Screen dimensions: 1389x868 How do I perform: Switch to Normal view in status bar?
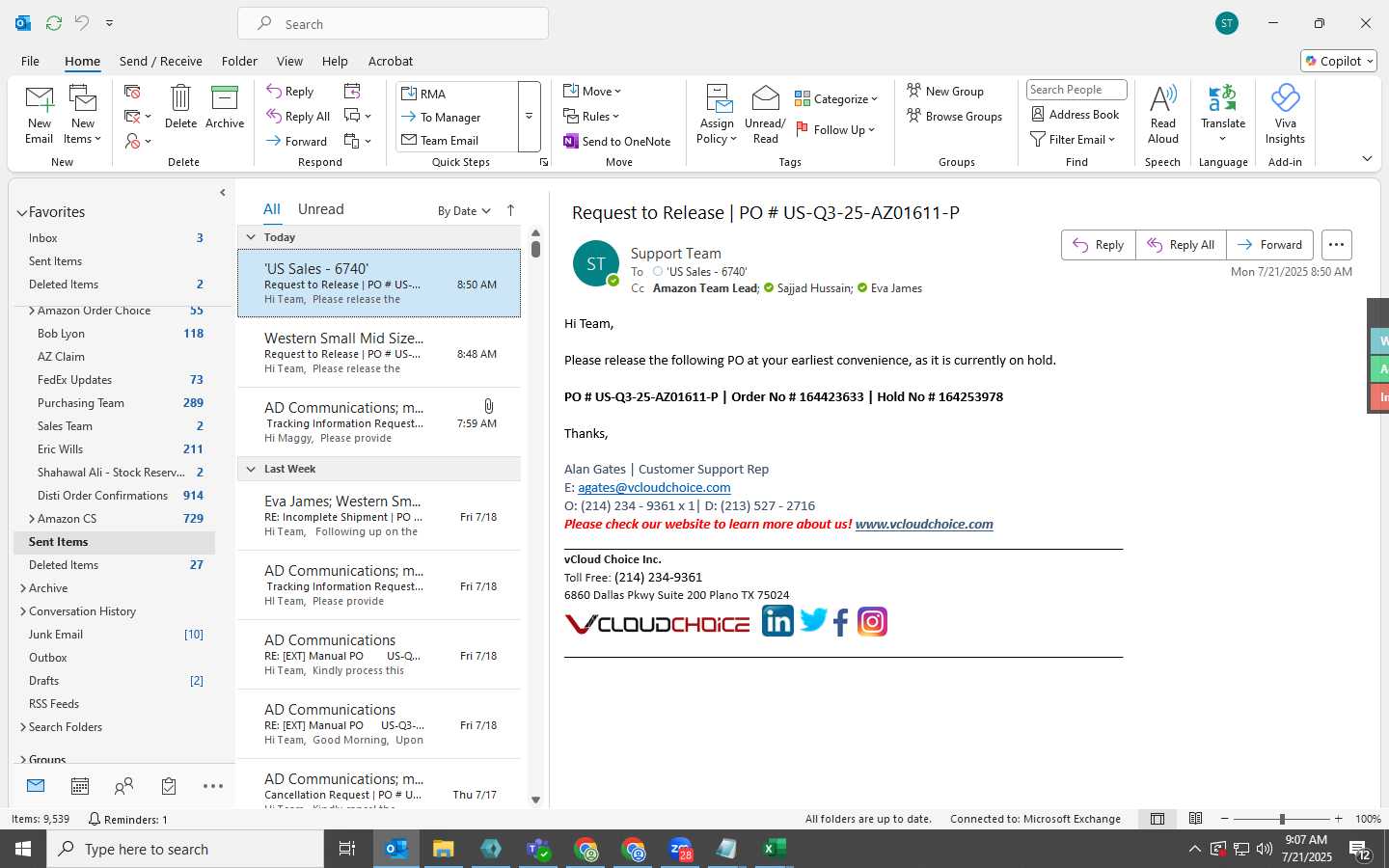coord(1157,819)
